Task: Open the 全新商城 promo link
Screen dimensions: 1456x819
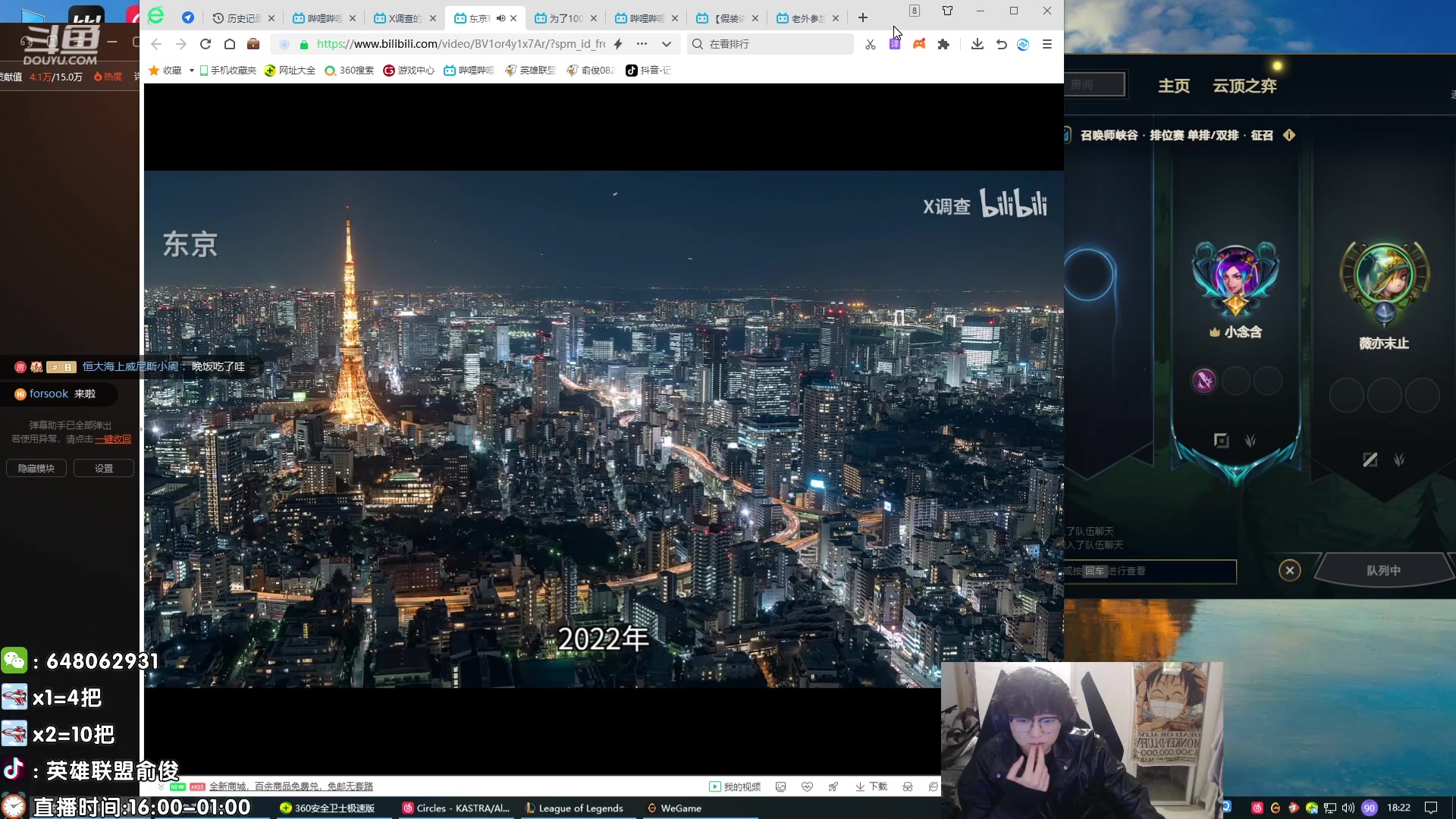Action: click(x=291, y=786)
